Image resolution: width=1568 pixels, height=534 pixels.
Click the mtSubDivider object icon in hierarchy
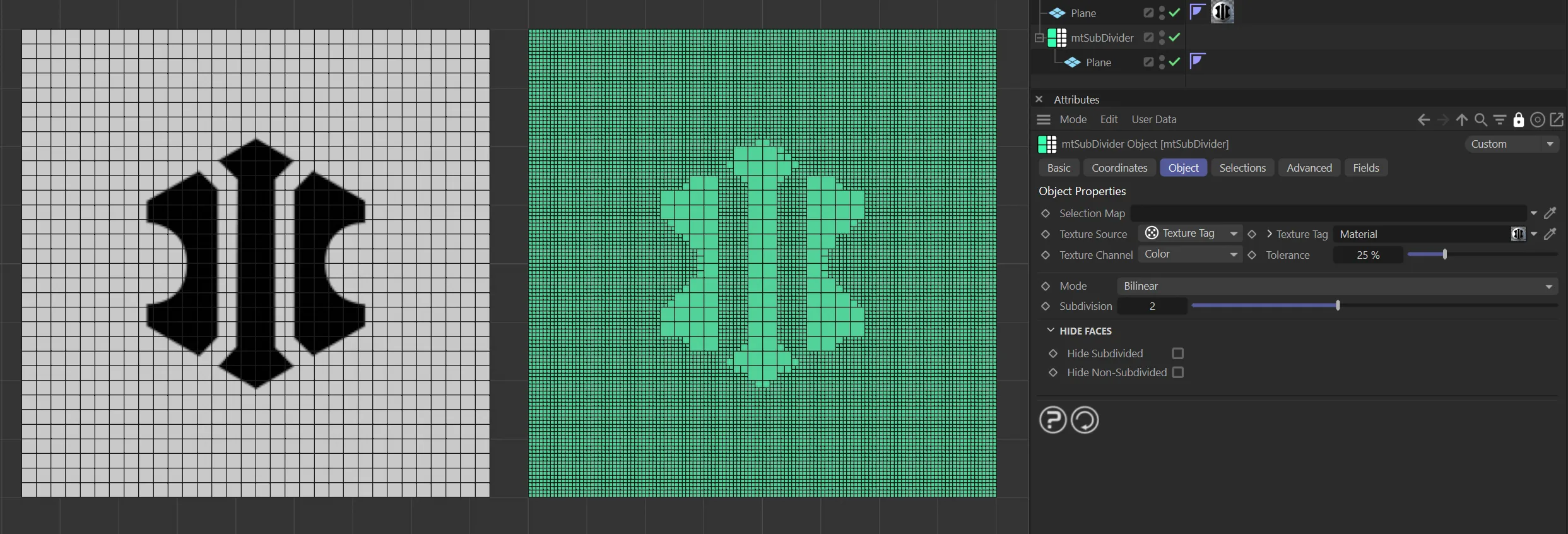(x=1057, y=38)
